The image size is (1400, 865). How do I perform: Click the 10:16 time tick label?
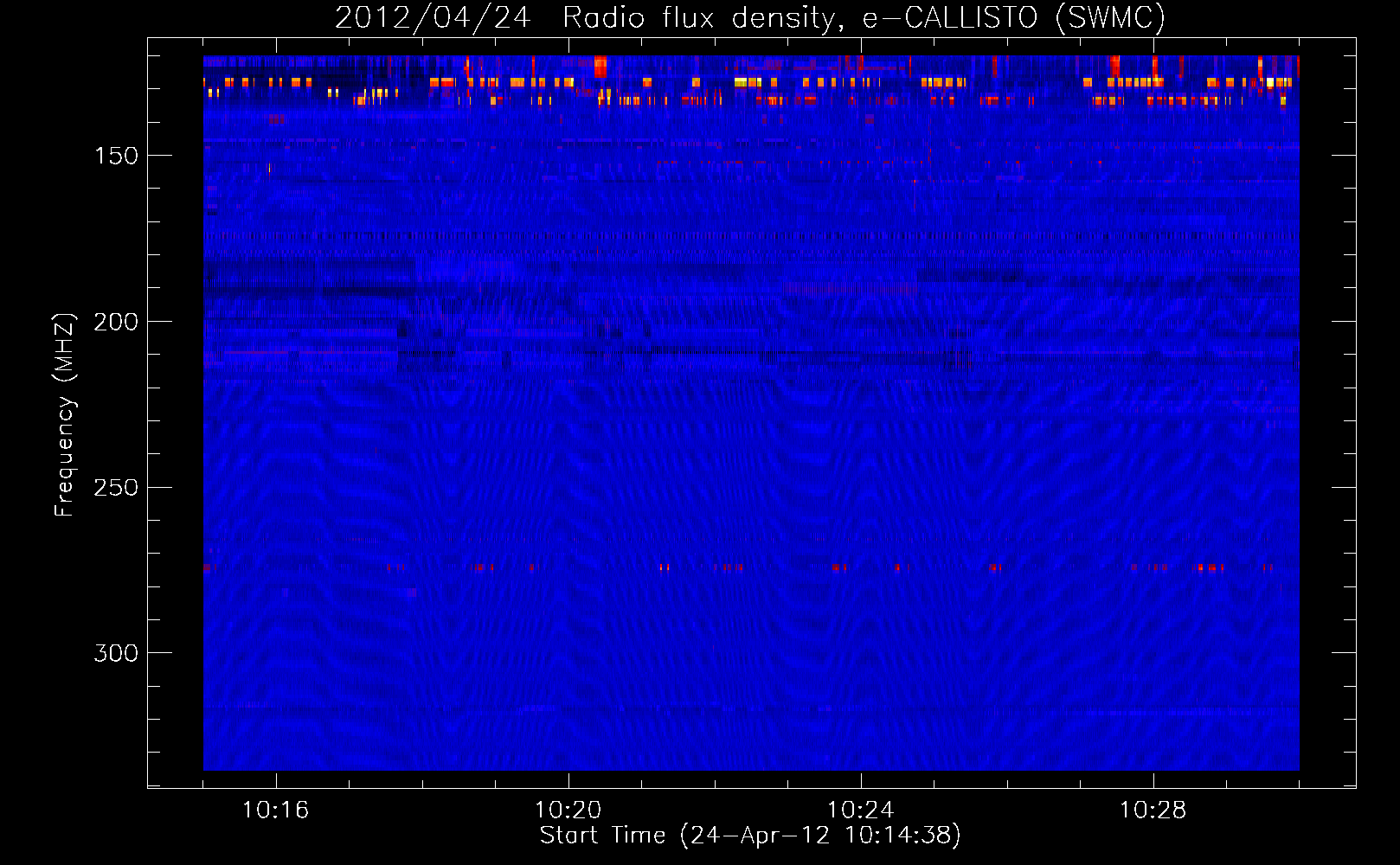click(x=276, y=811)
